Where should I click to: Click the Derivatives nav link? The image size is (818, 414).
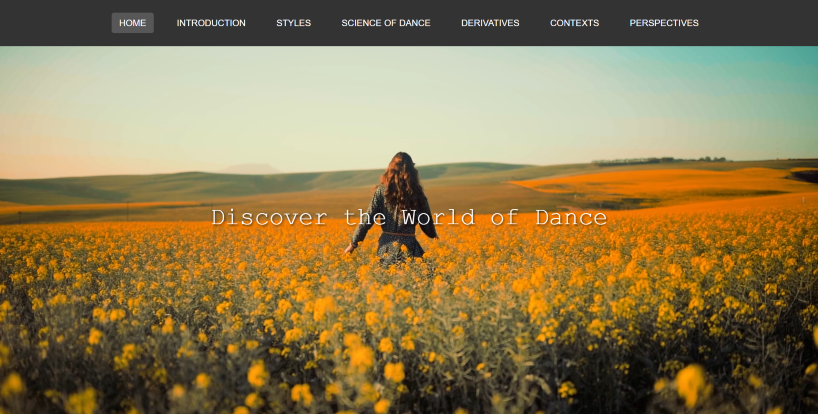pyautogui.click(x=490, y=23)
